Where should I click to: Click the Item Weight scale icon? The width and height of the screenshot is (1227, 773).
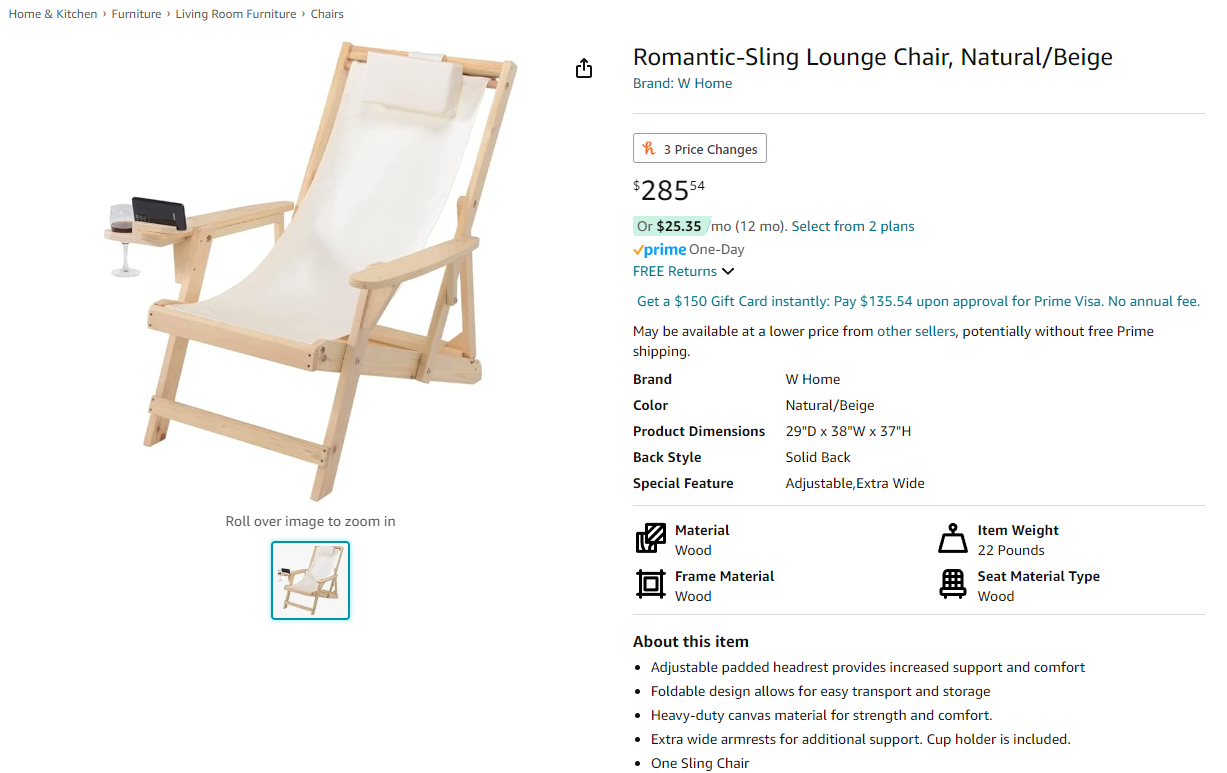coord(953,538)
